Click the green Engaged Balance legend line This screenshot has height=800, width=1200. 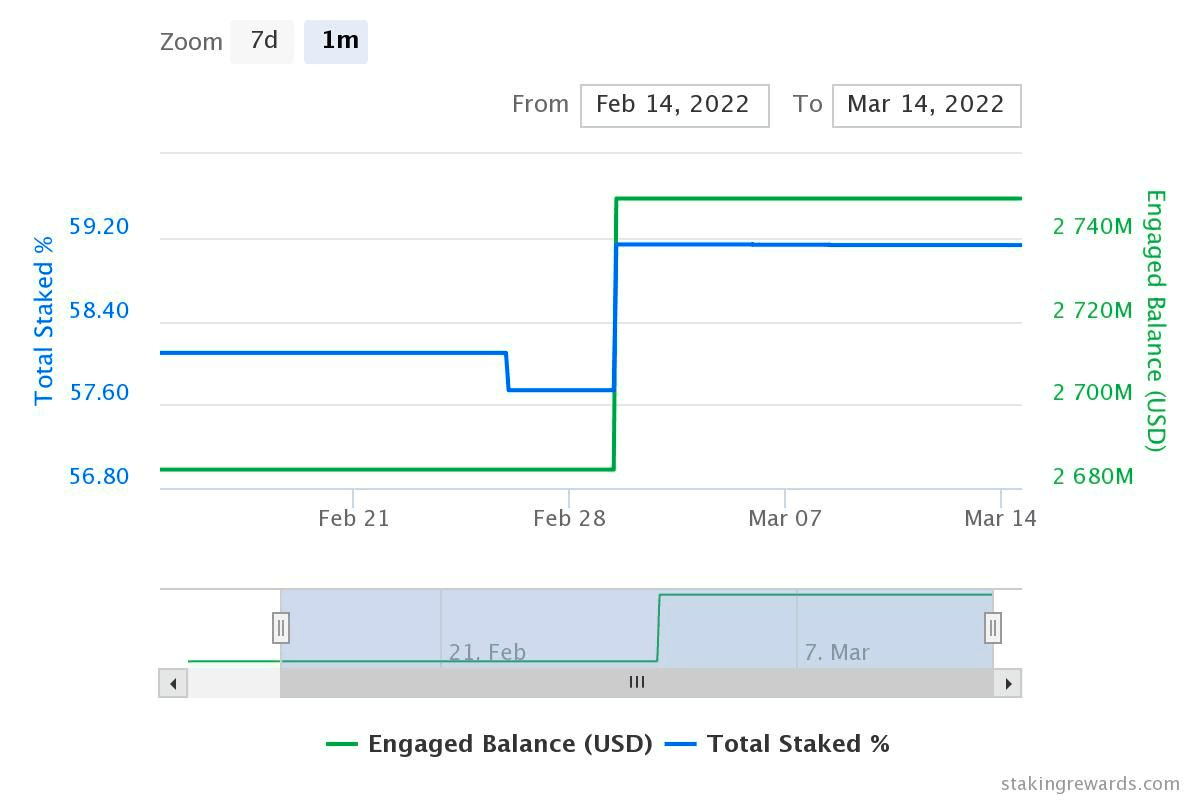342,744
